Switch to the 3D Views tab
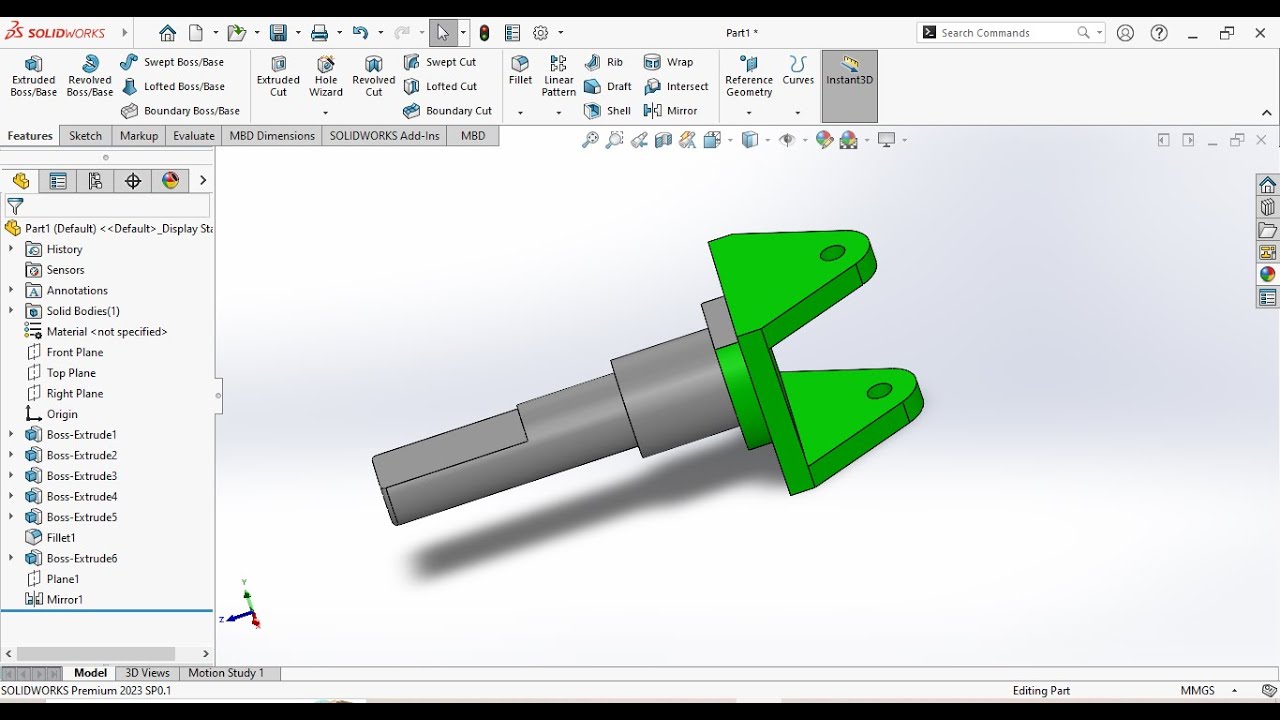The width and height of the screenshot is (1280, 720). click(x=148, y=673)
